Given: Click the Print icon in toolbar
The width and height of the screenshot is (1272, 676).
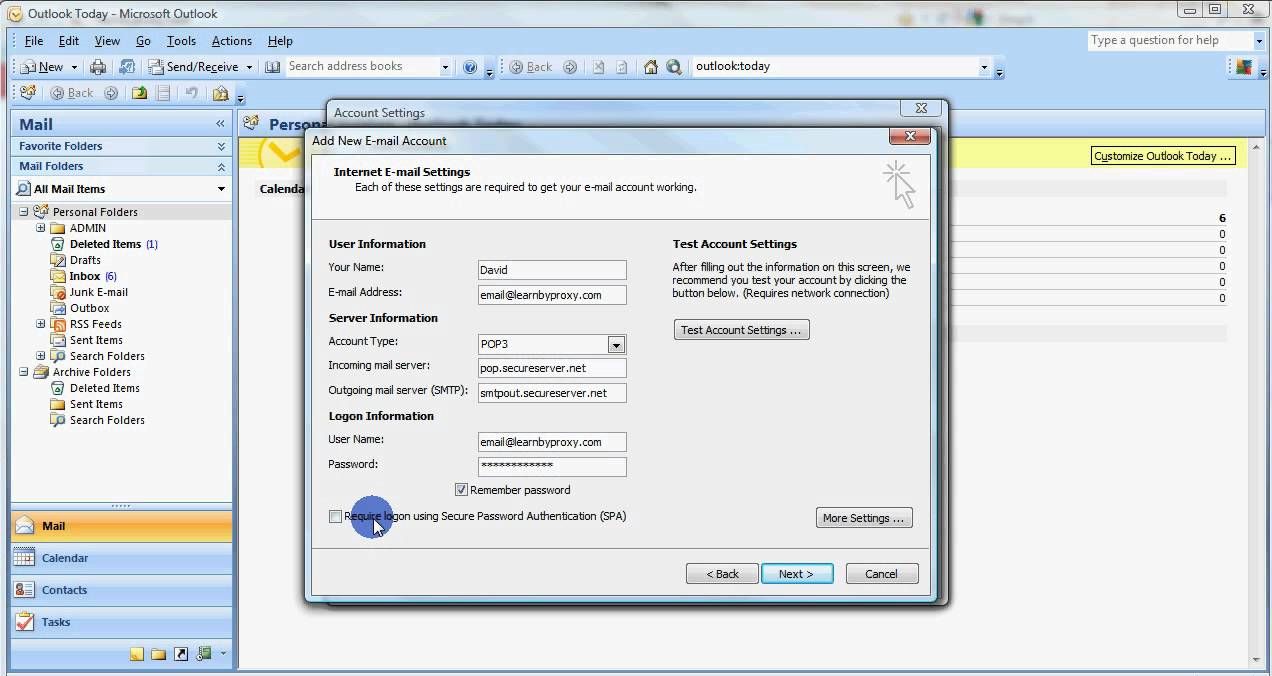Looking at the screenshot, I should pyautogui.click(x=98, y=67).
